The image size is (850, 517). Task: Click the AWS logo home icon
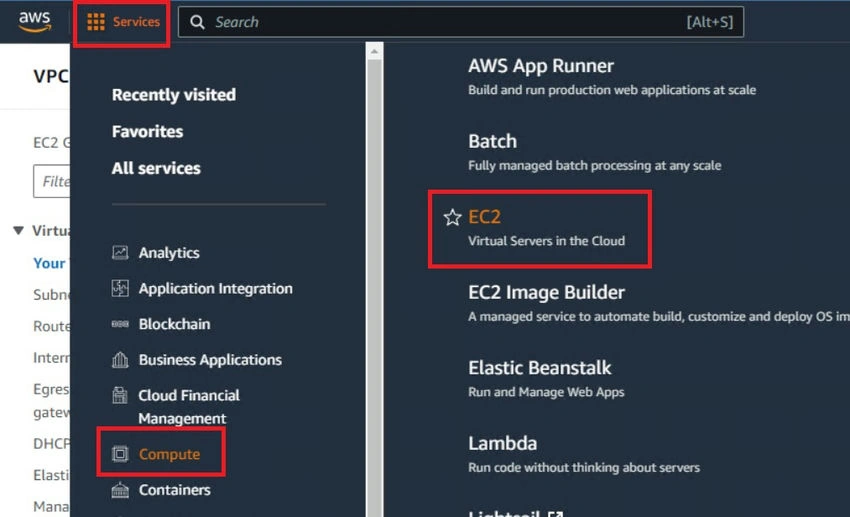coord(35,21)
